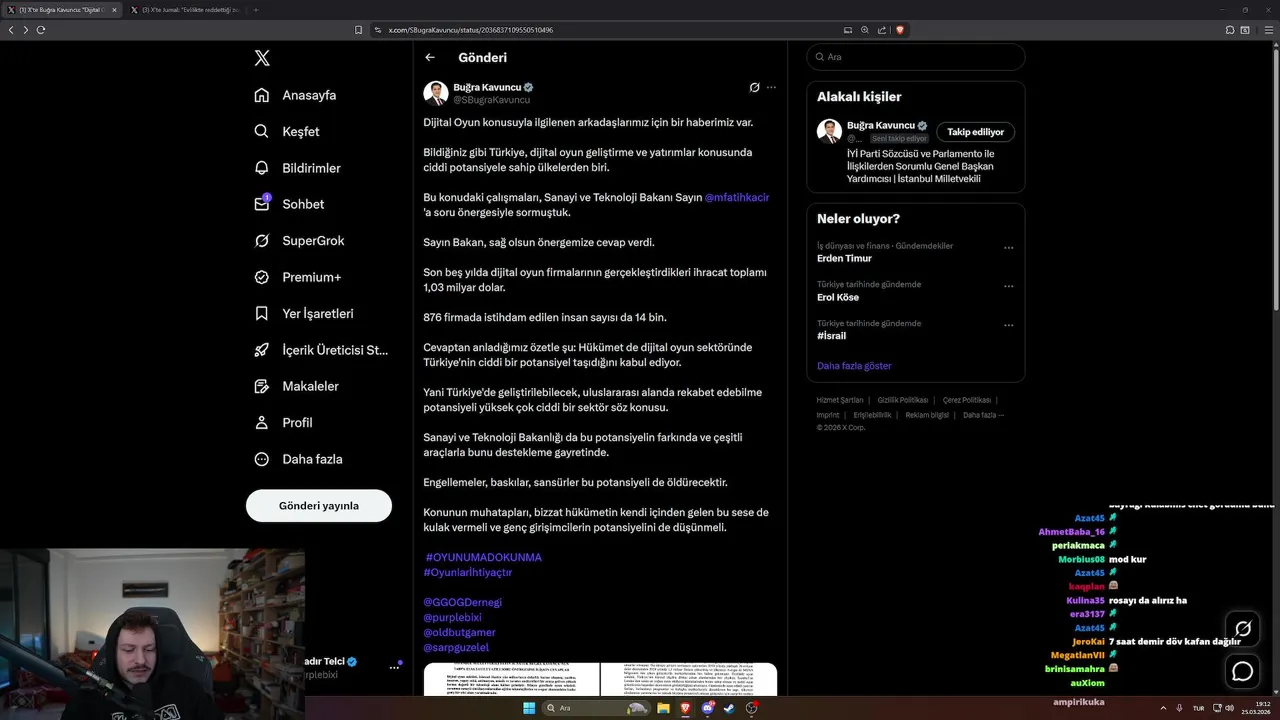Open browser hamburger menu
The image size is (1280, 720).
click(x=1269, y=30)
